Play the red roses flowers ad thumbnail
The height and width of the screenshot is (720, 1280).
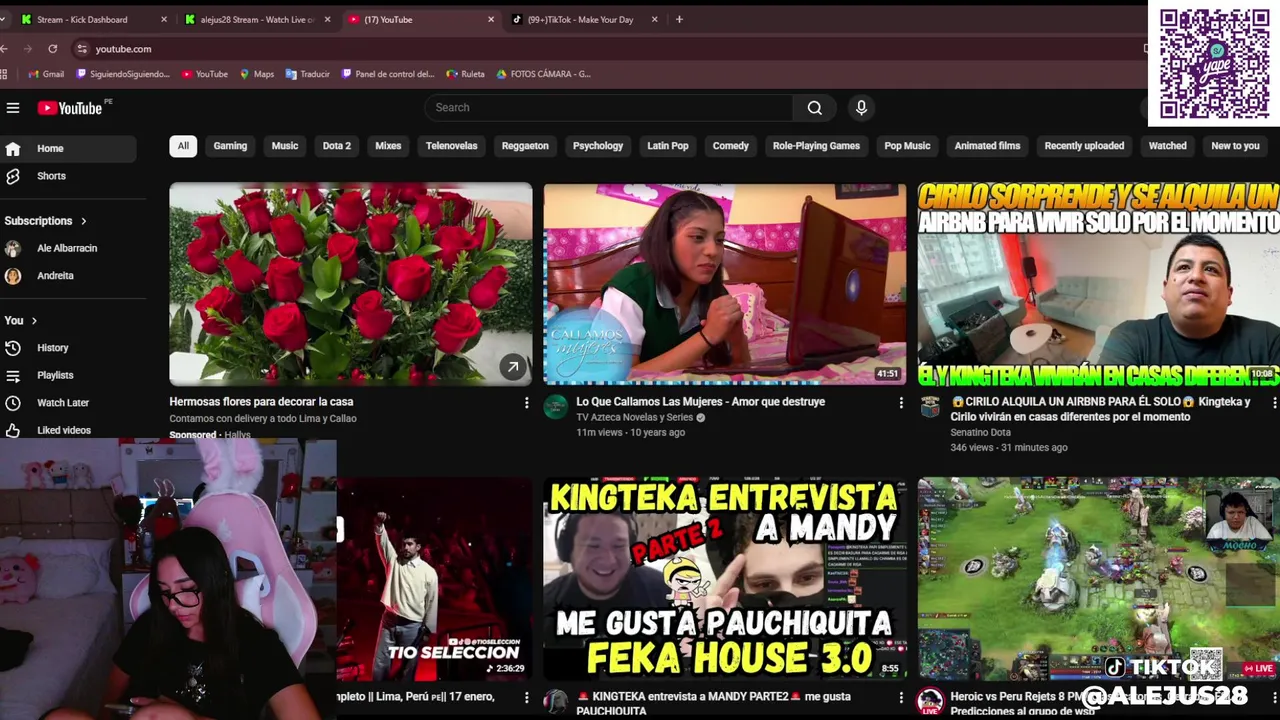tap(351, 284)
